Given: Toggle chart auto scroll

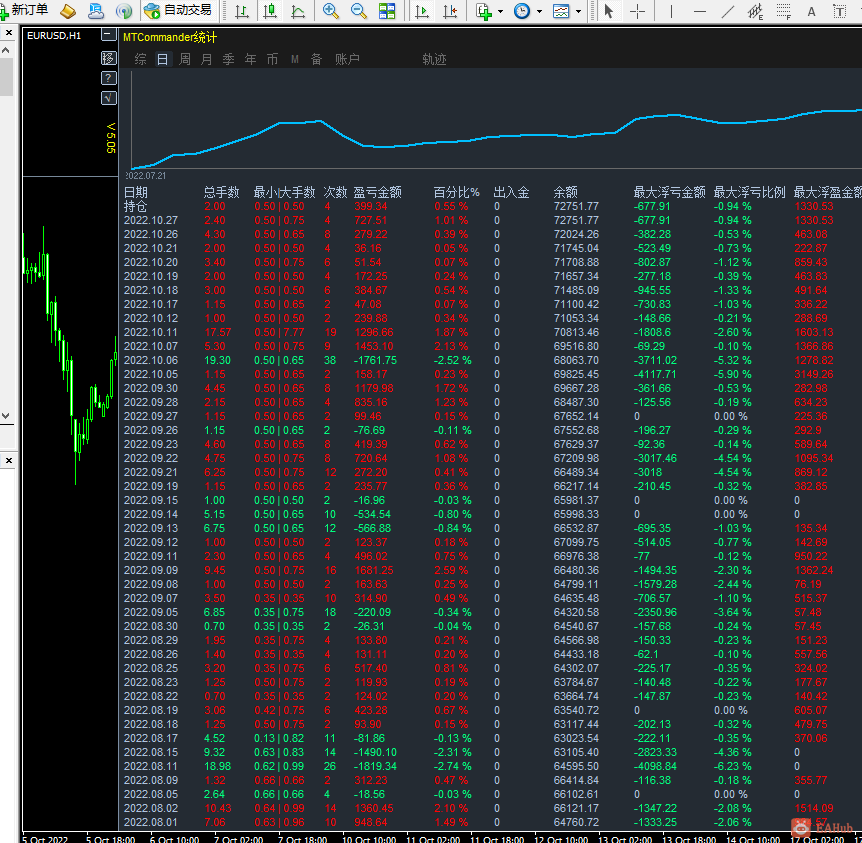Looking at the screenshot, I should (x=422, y=11).
